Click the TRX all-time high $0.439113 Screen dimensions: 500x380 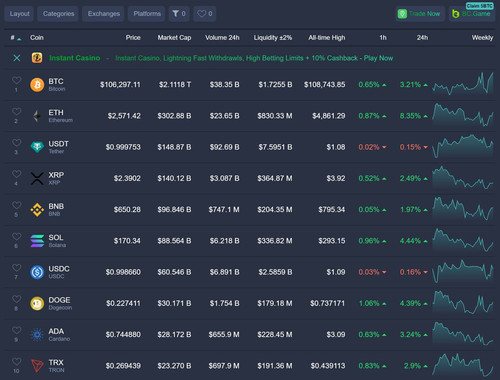[328, 366]
